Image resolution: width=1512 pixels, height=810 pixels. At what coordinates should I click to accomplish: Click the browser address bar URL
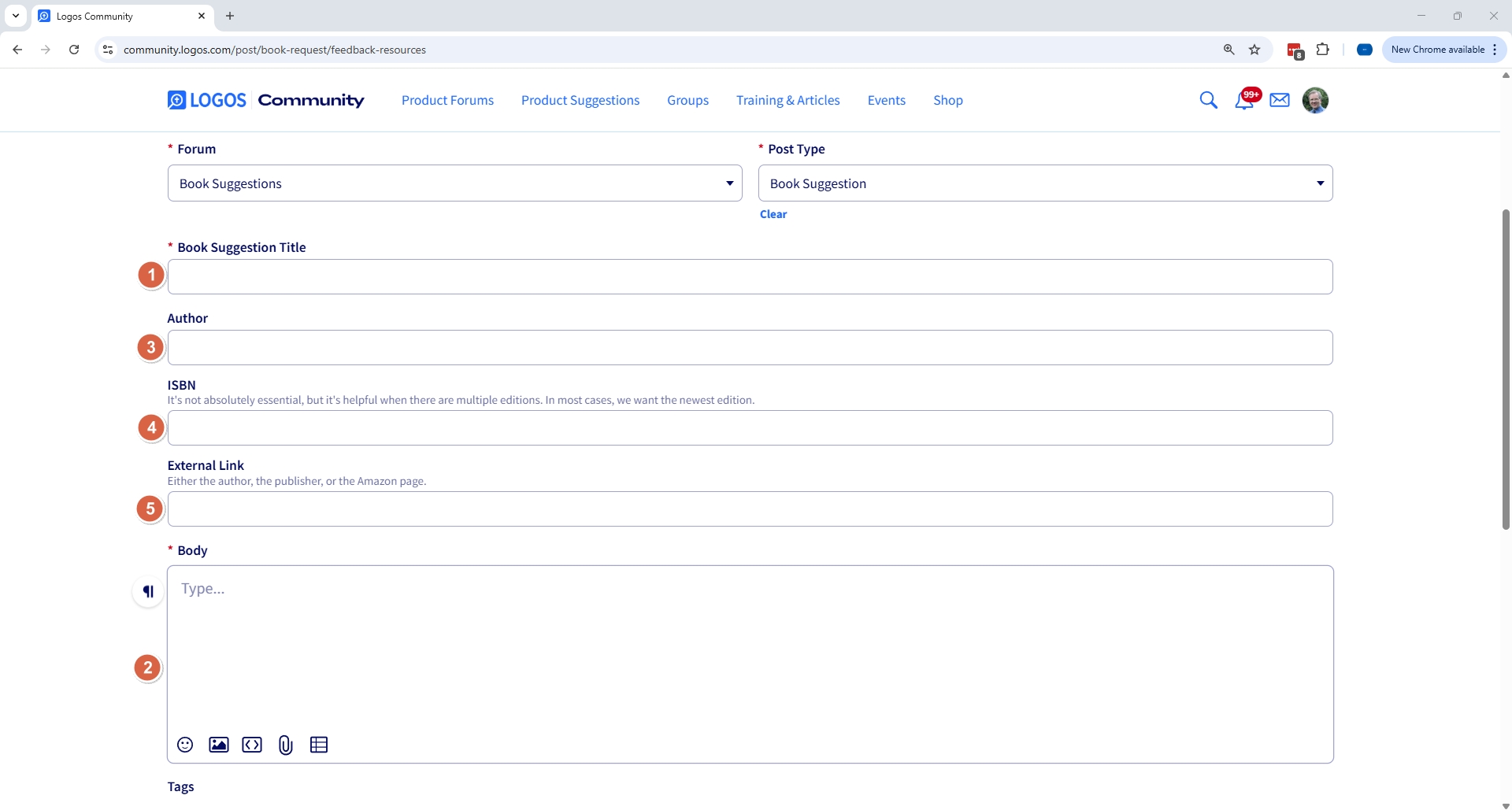pos(275,50)
